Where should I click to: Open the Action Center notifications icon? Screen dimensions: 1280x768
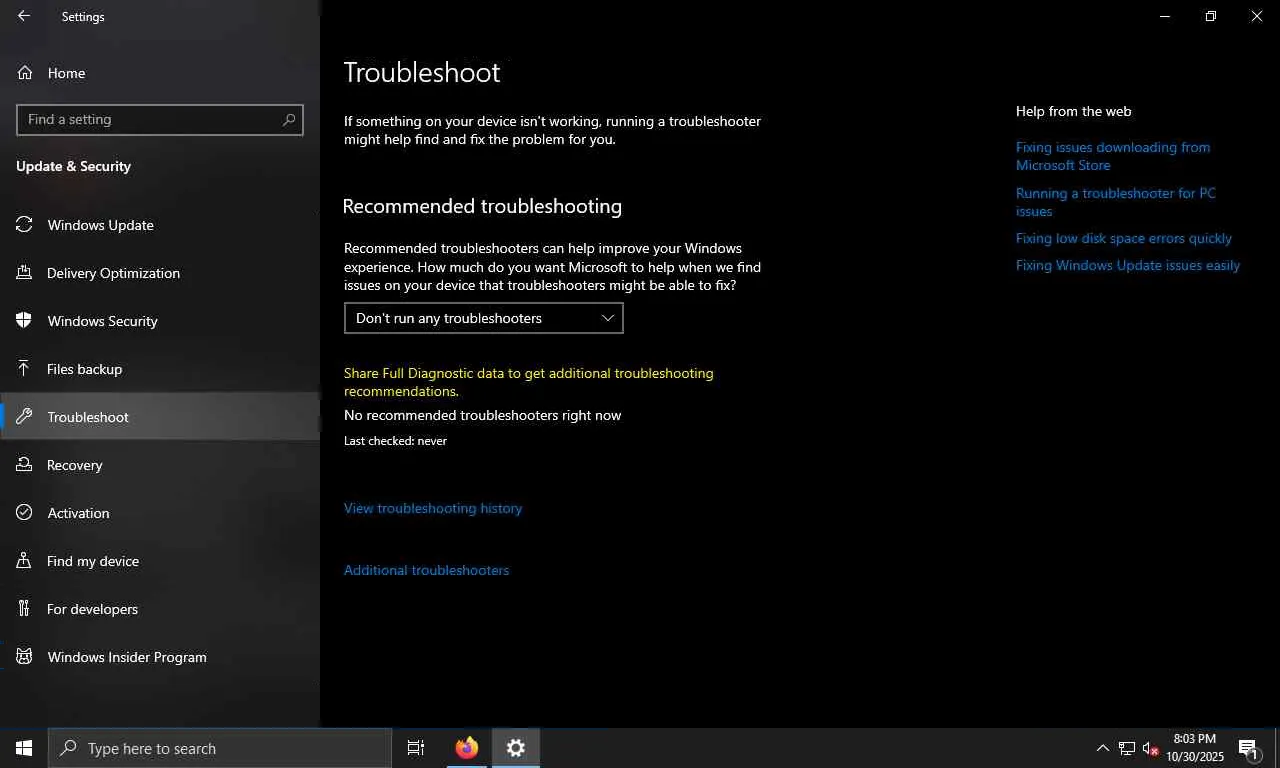[x=1248, y=748]
